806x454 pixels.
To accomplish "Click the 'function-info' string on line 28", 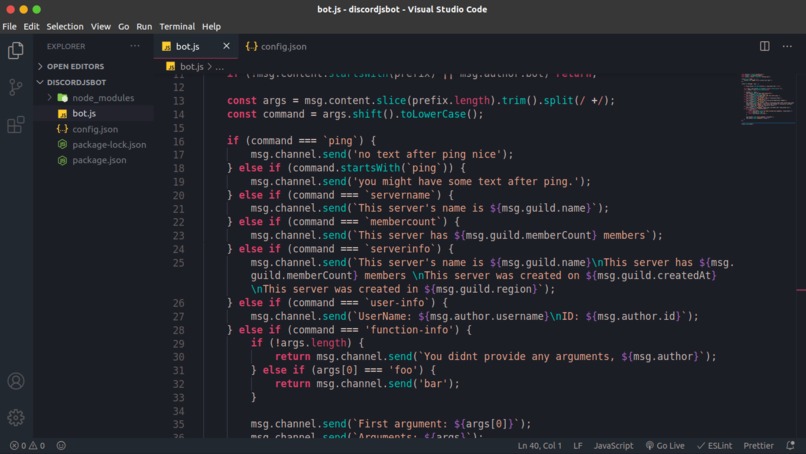I will 409,330.
